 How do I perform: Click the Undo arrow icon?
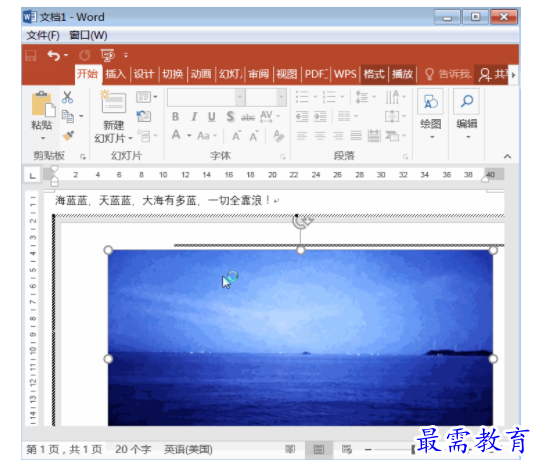point(54,55)
